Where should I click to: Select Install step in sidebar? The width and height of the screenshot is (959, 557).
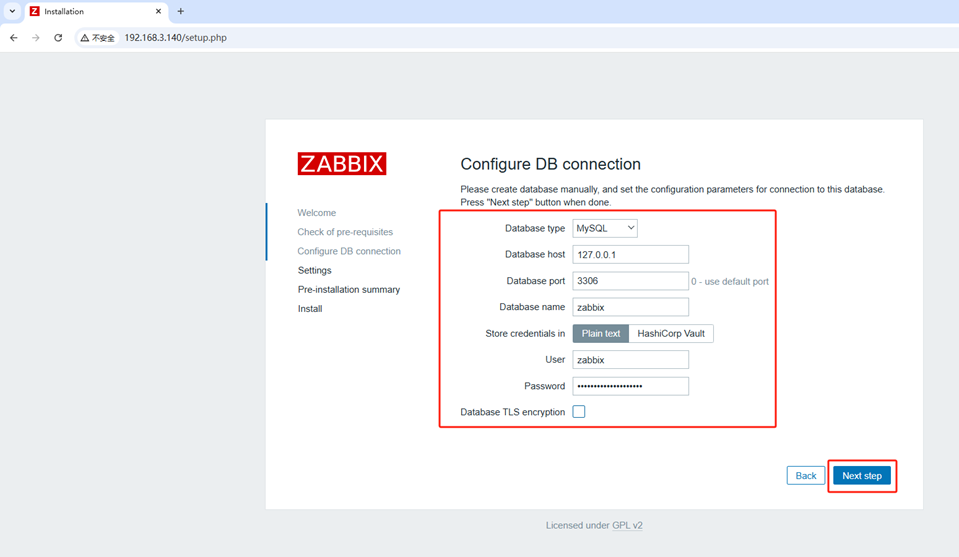point(310,309)
